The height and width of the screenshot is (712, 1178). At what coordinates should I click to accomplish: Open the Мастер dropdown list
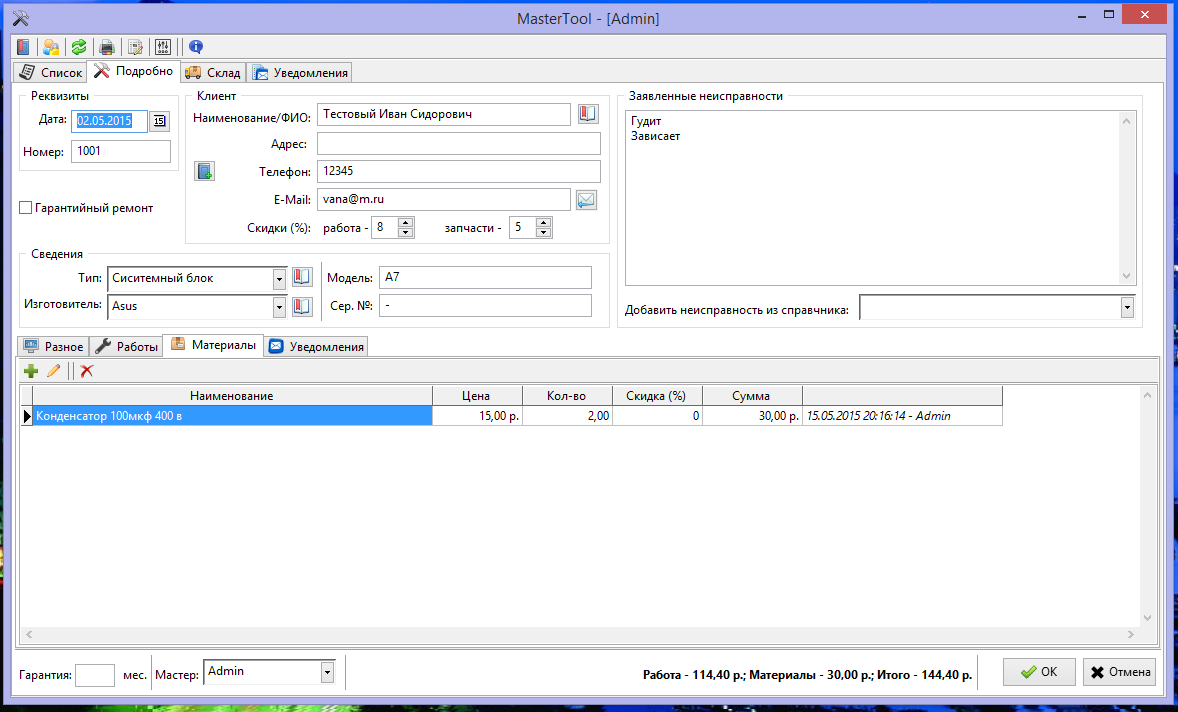pos(327,673)
